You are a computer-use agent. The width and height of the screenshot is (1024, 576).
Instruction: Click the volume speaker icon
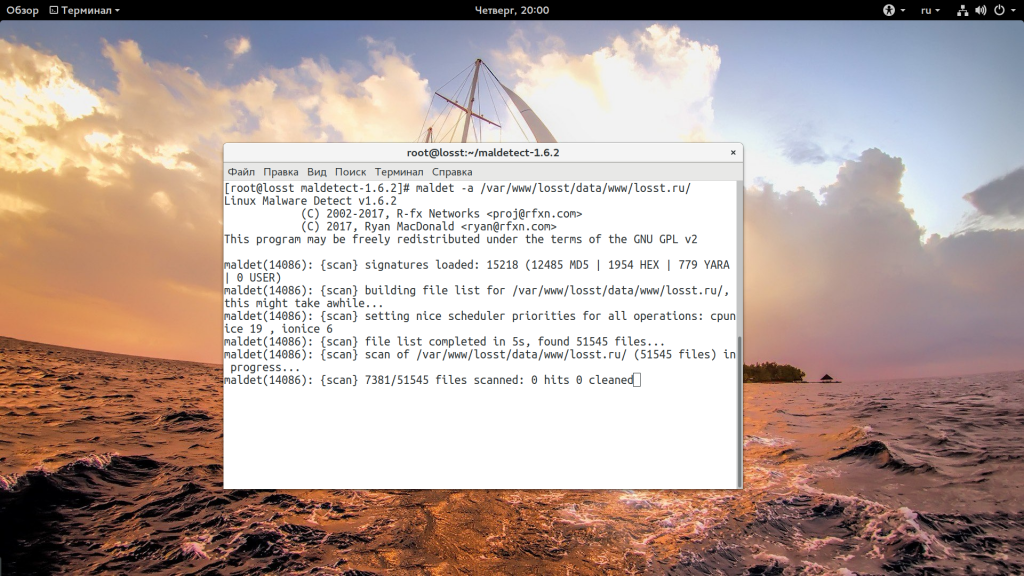tap(980, 10)
